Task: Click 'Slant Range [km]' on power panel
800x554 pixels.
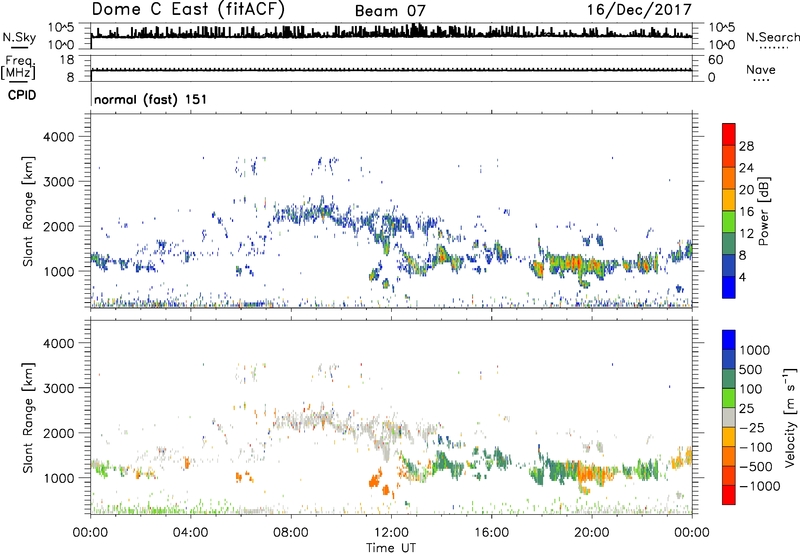Action: [28, 211]
